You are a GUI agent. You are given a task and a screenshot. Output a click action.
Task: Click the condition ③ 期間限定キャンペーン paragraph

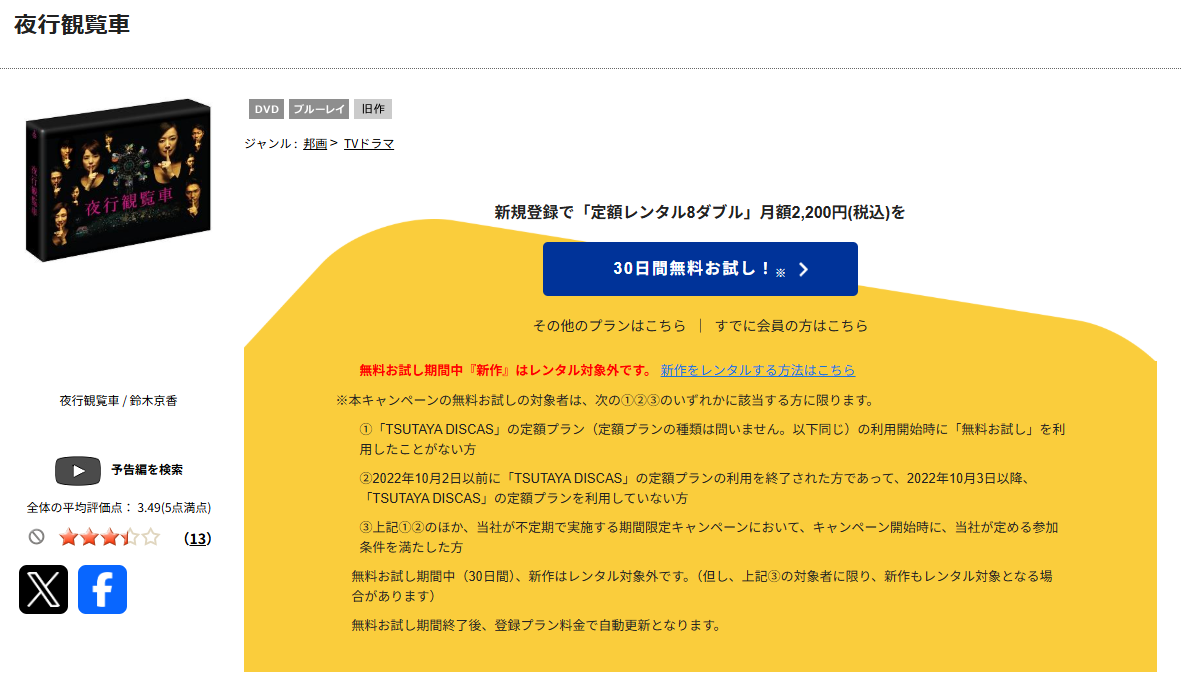[x=709, y=537]
